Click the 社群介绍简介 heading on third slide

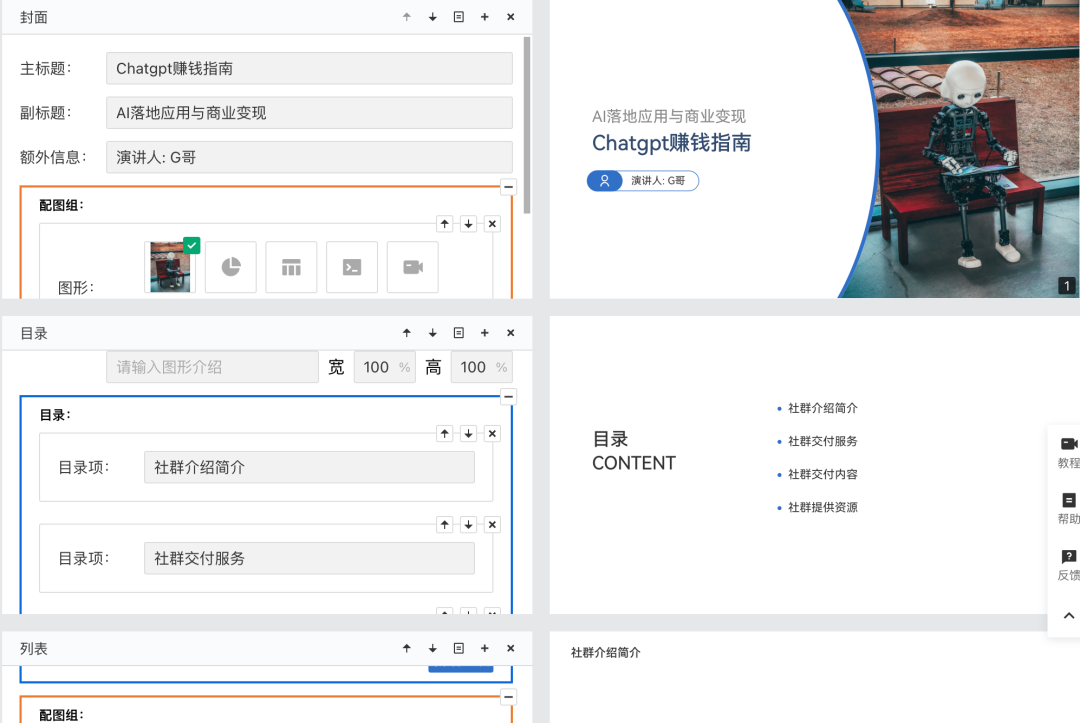605,652
